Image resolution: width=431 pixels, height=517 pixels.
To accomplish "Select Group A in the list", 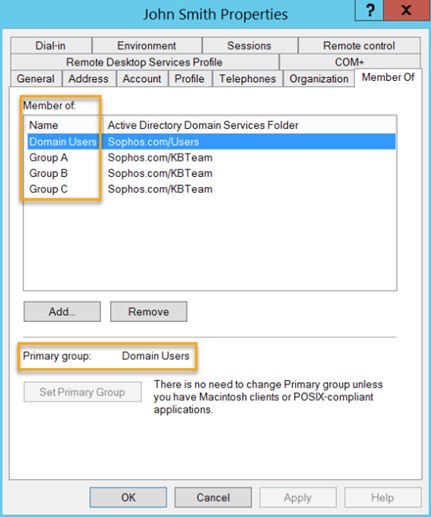I will click(x=49, y=157).
